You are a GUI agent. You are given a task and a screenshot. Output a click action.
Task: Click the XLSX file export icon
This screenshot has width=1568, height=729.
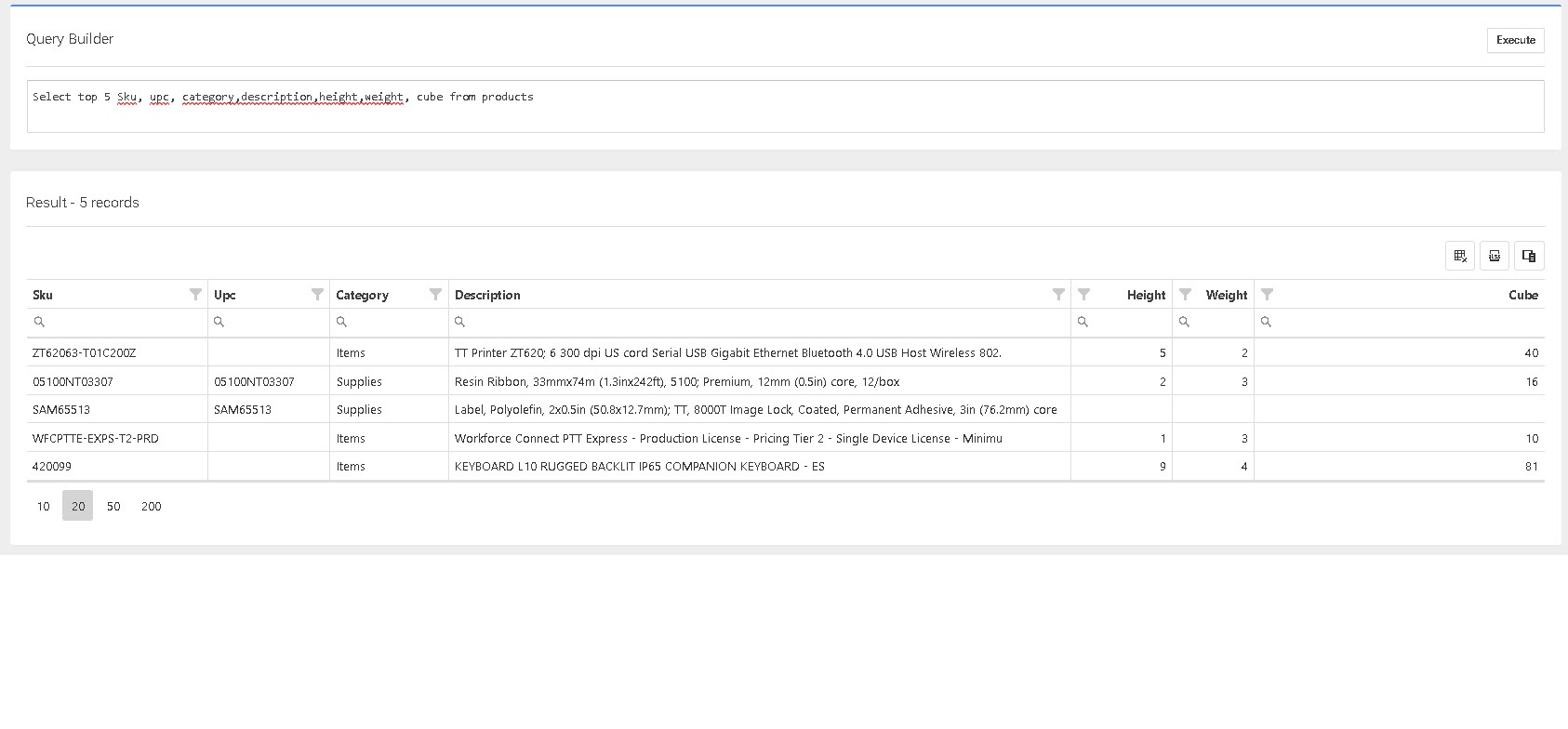click(1495, 256)
